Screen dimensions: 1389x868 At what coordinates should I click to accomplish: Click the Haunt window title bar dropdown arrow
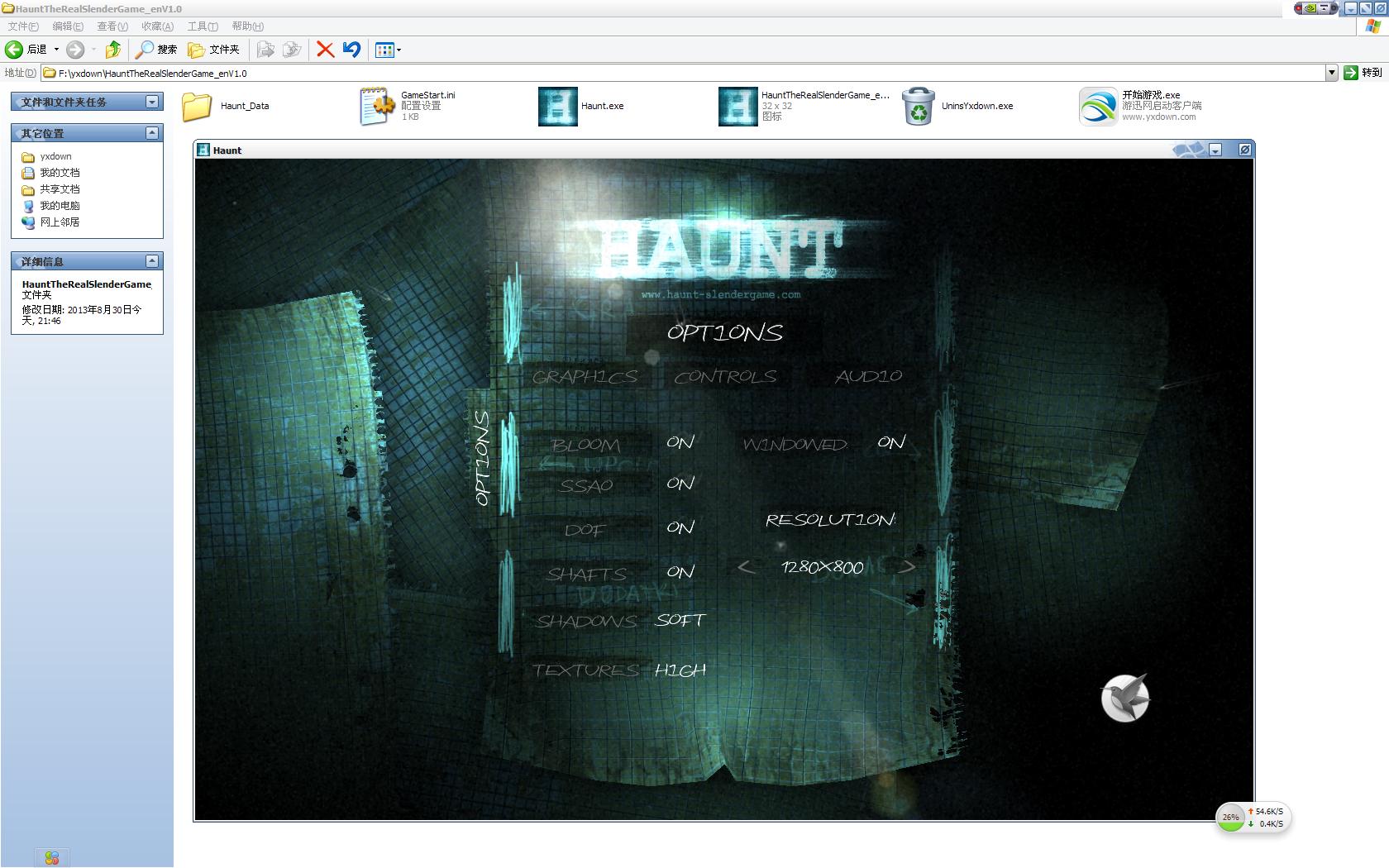(x=1215, y=150)
